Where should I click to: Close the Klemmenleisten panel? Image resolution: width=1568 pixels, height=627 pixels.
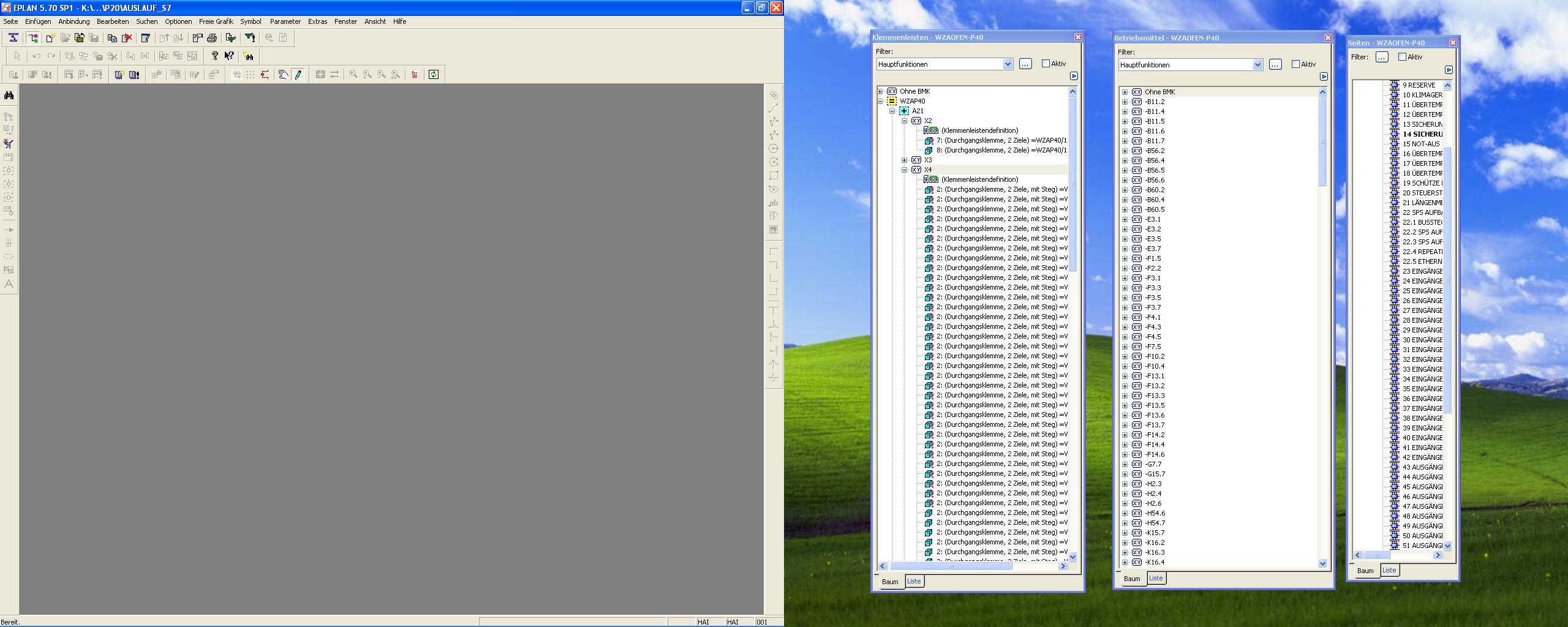click(1078, 37)
